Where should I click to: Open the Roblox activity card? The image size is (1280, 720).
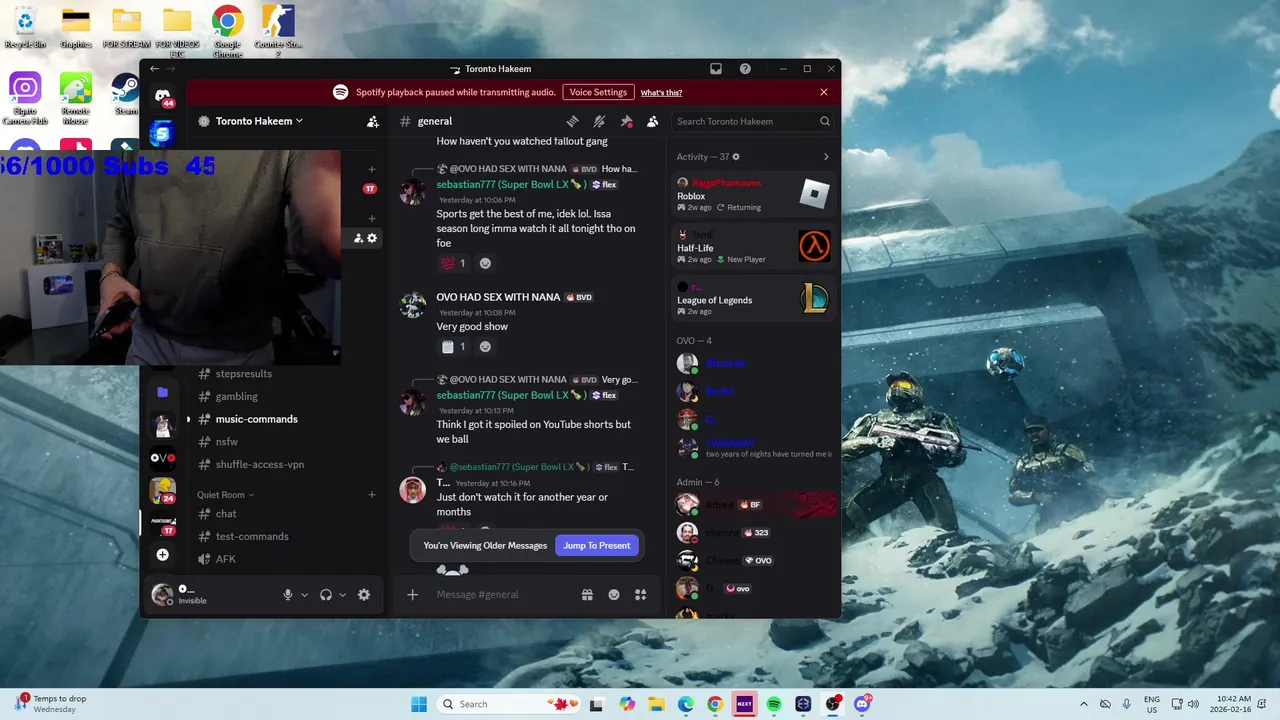[x=754, y=195]
